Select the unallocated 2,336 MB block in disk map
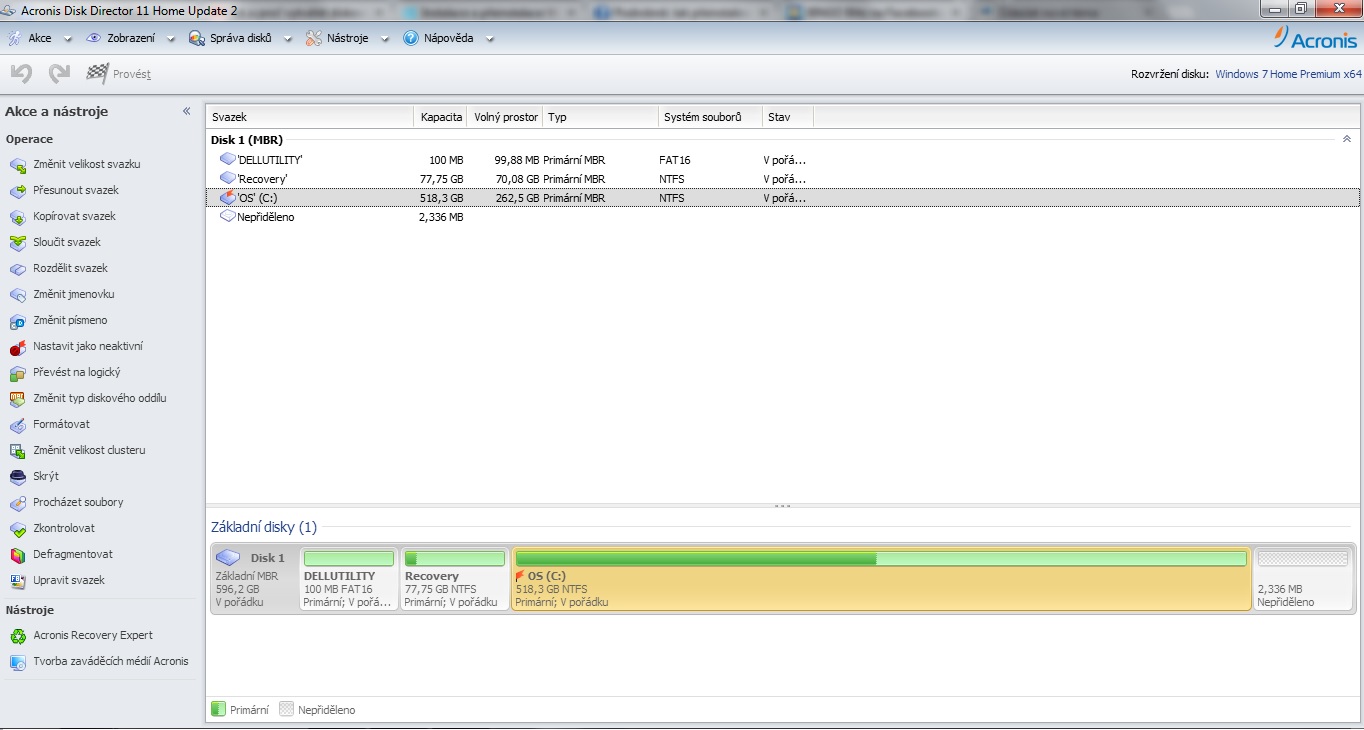This screenshot has height=730, width=1364. 1303,578
